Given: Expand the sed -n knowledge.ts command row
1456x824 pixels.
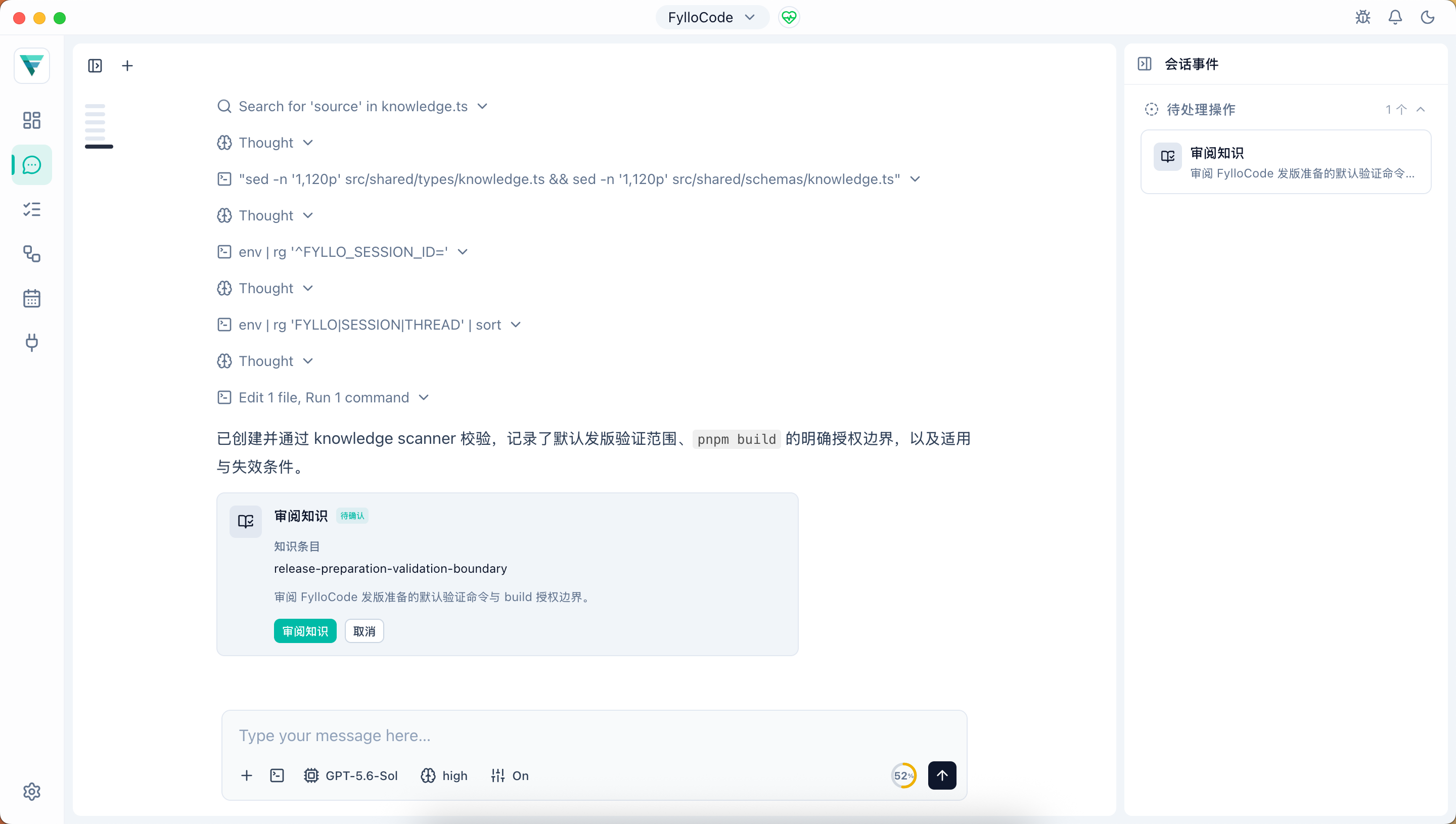Looking at the screenshot, I should coord(569,179).
